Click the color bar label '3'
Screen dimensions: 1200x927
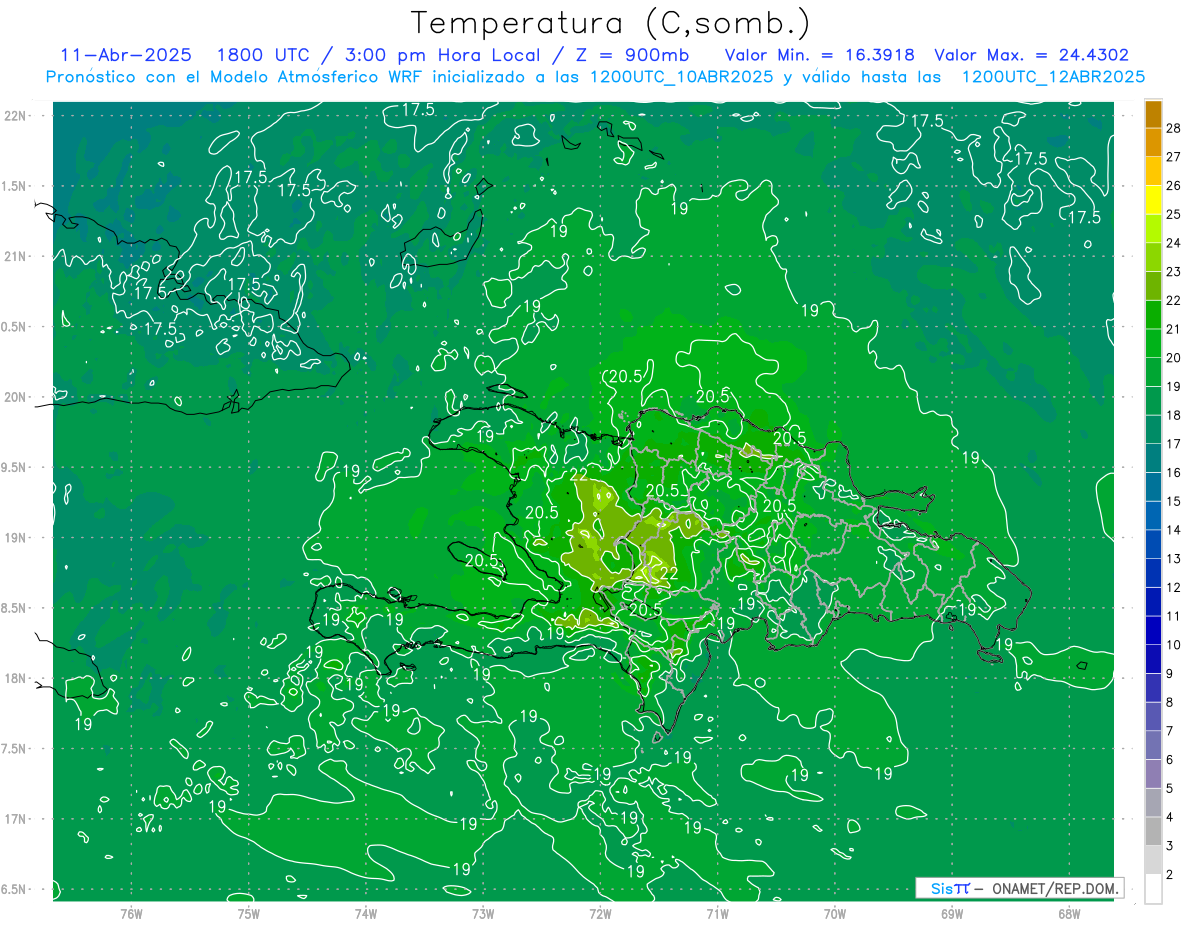1171,846
